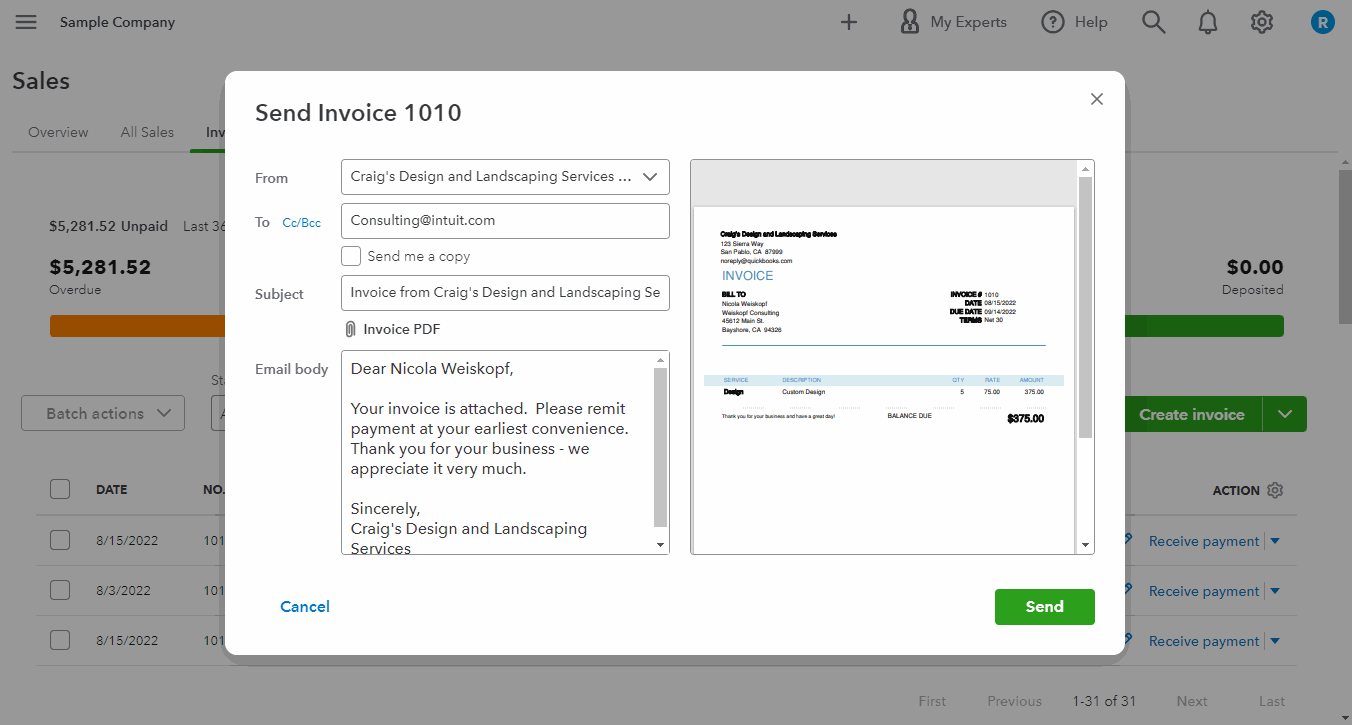Open the Create invoice dropdown arrow
The image size is (1352, 725).
coord(1285,414)
